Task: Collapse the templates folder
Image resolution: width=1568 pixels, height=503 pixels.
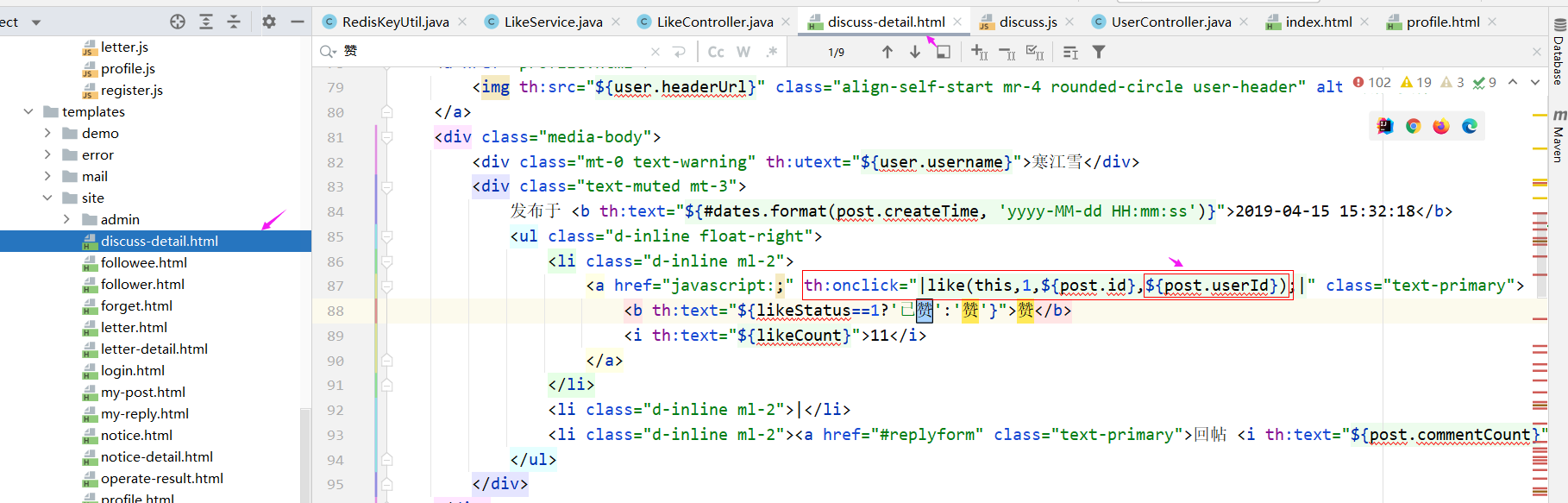Action: click(x=28, y=111)
